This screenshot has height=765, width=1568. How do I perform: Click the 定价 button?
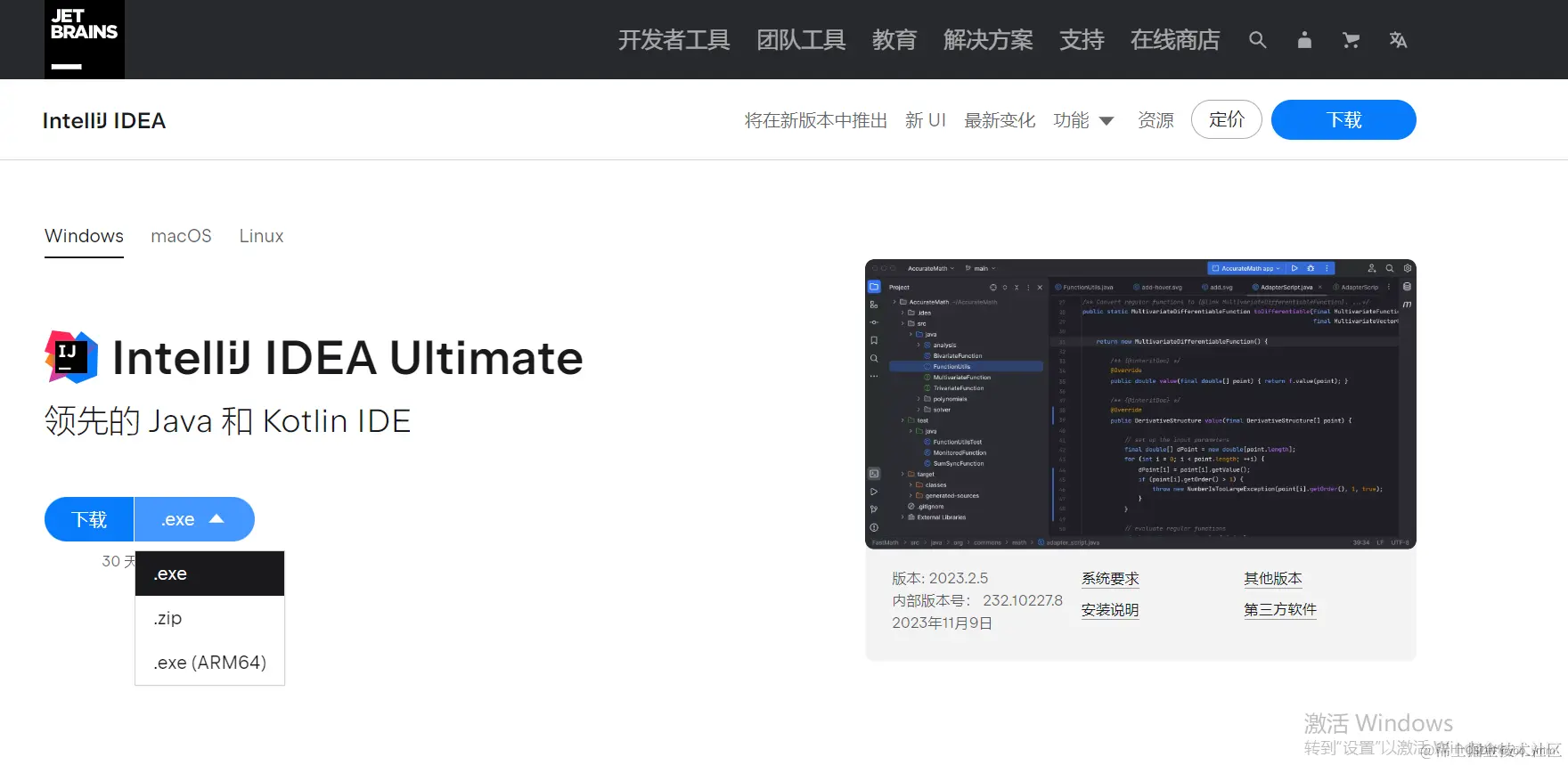(1227, 119)
